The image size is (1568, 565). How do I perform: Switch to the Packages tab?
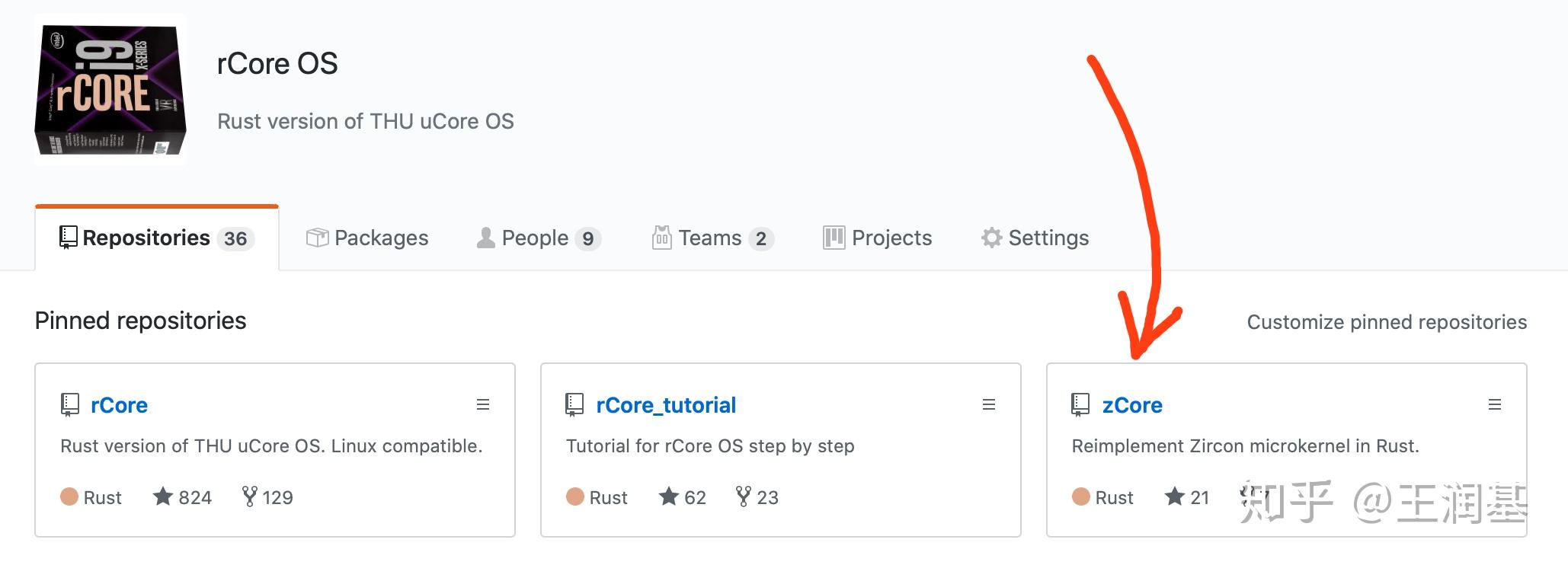point(367,238)
